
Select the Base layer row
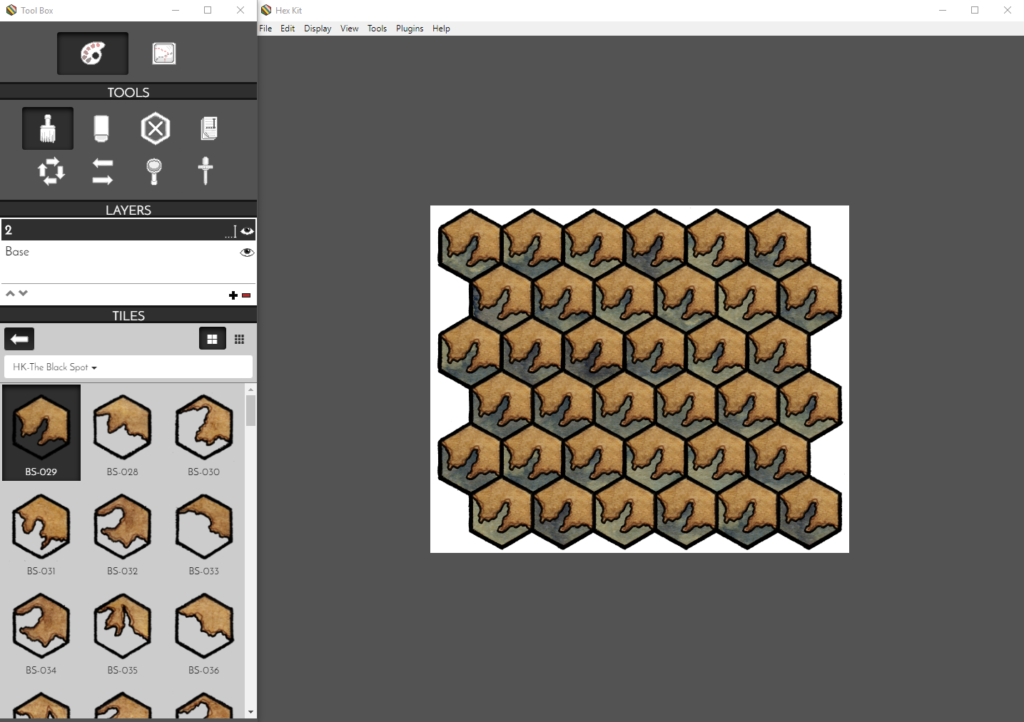[128, 252]
